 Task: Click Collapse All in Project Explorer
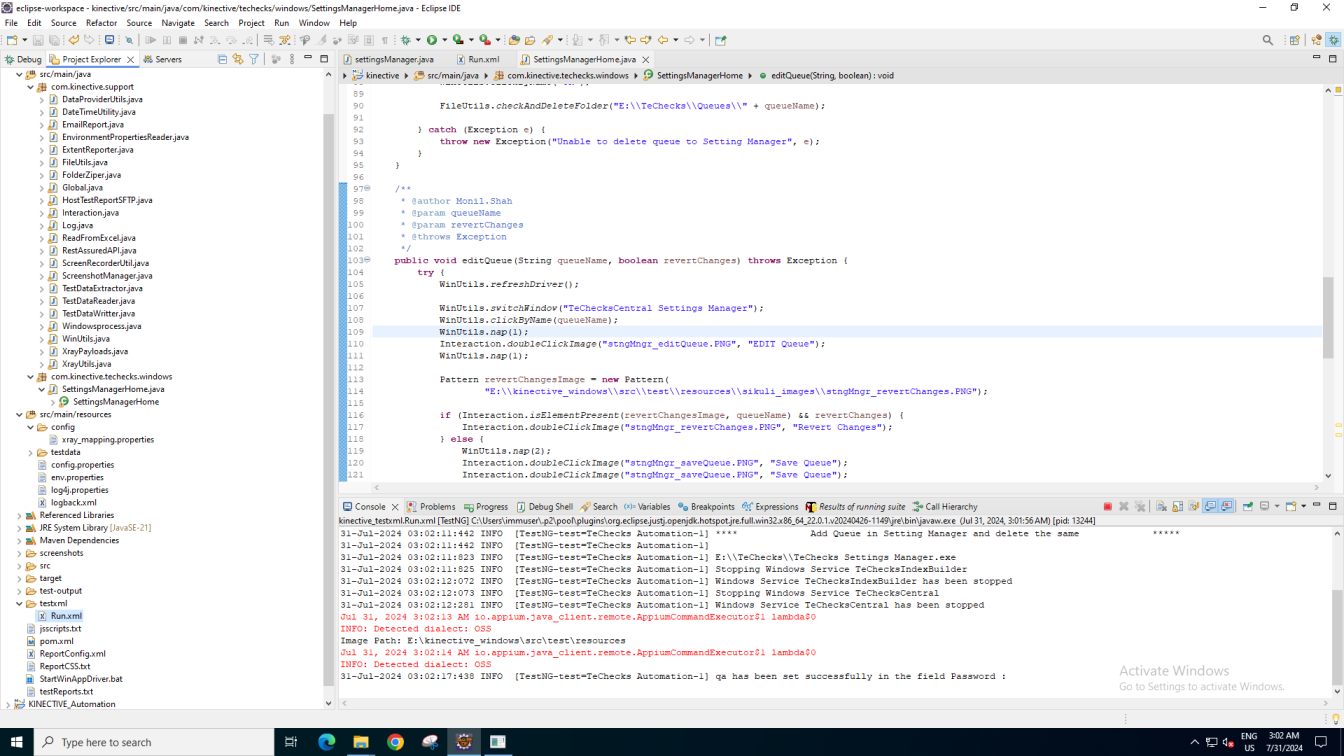point(222,59)
